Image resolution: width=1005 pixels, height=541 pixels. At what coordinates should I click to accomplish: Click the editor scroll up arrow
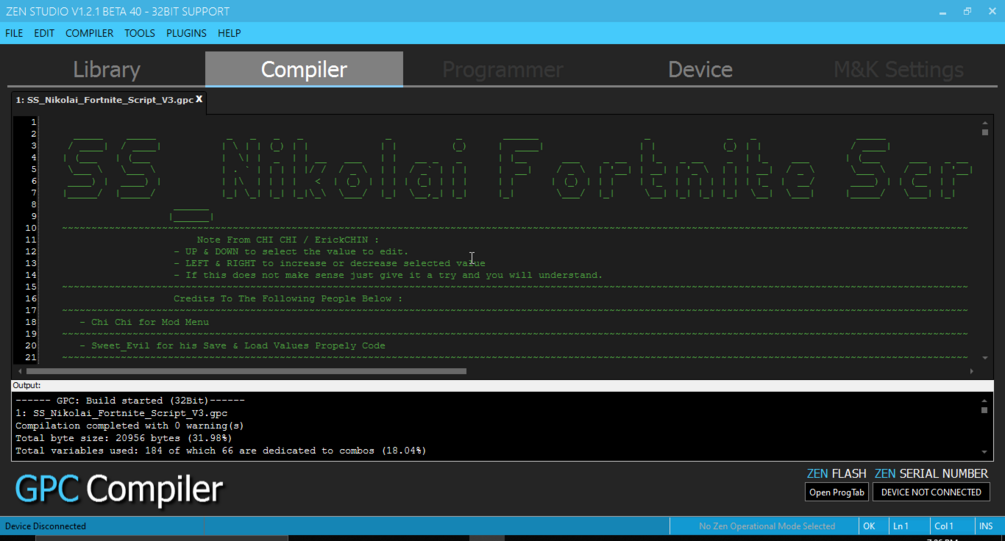tap(985, 122)
